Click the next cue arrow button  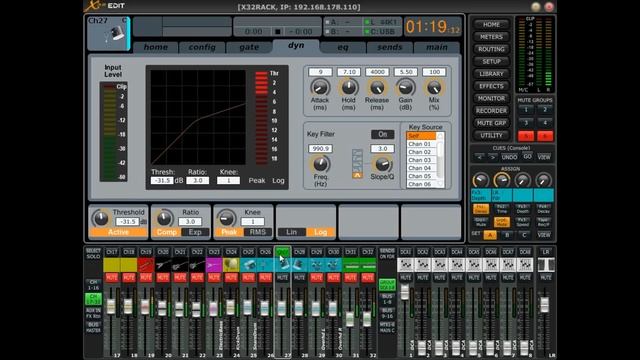492,157
